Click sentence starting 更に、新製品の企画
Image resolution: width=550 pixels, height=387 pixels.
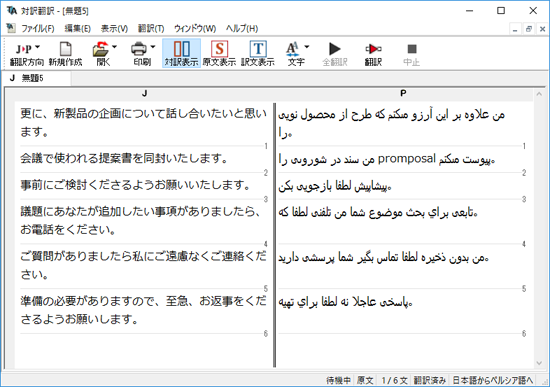pyautogui.click(x=143, y=123)
